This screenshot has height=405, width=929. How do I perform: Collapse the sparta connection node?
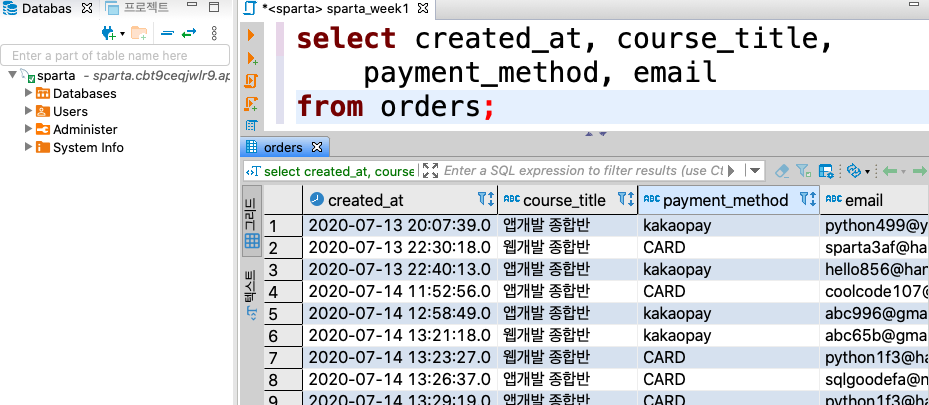(x=12, y=75)
